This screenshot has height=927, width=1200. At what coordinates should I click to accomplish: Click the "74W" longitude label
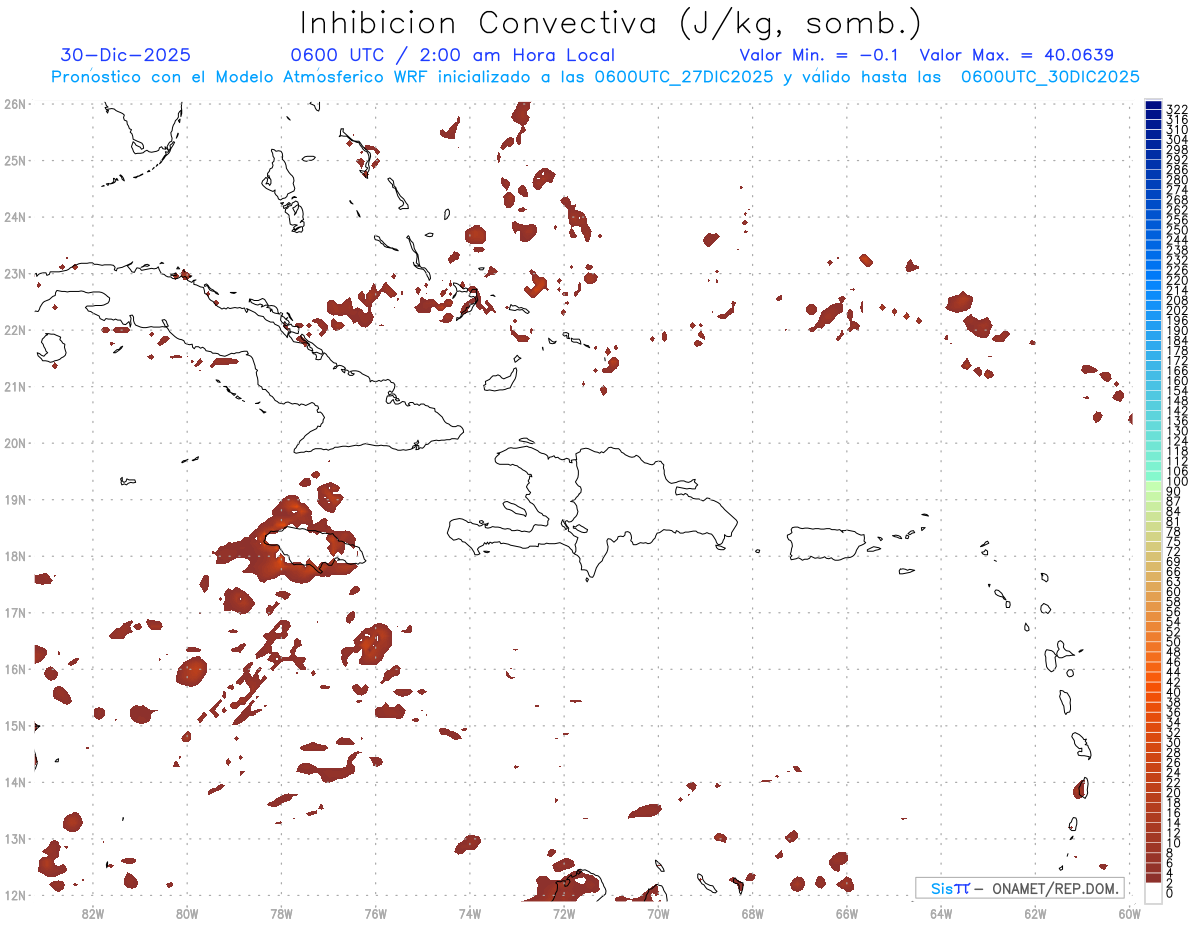[x=470, y=912]
